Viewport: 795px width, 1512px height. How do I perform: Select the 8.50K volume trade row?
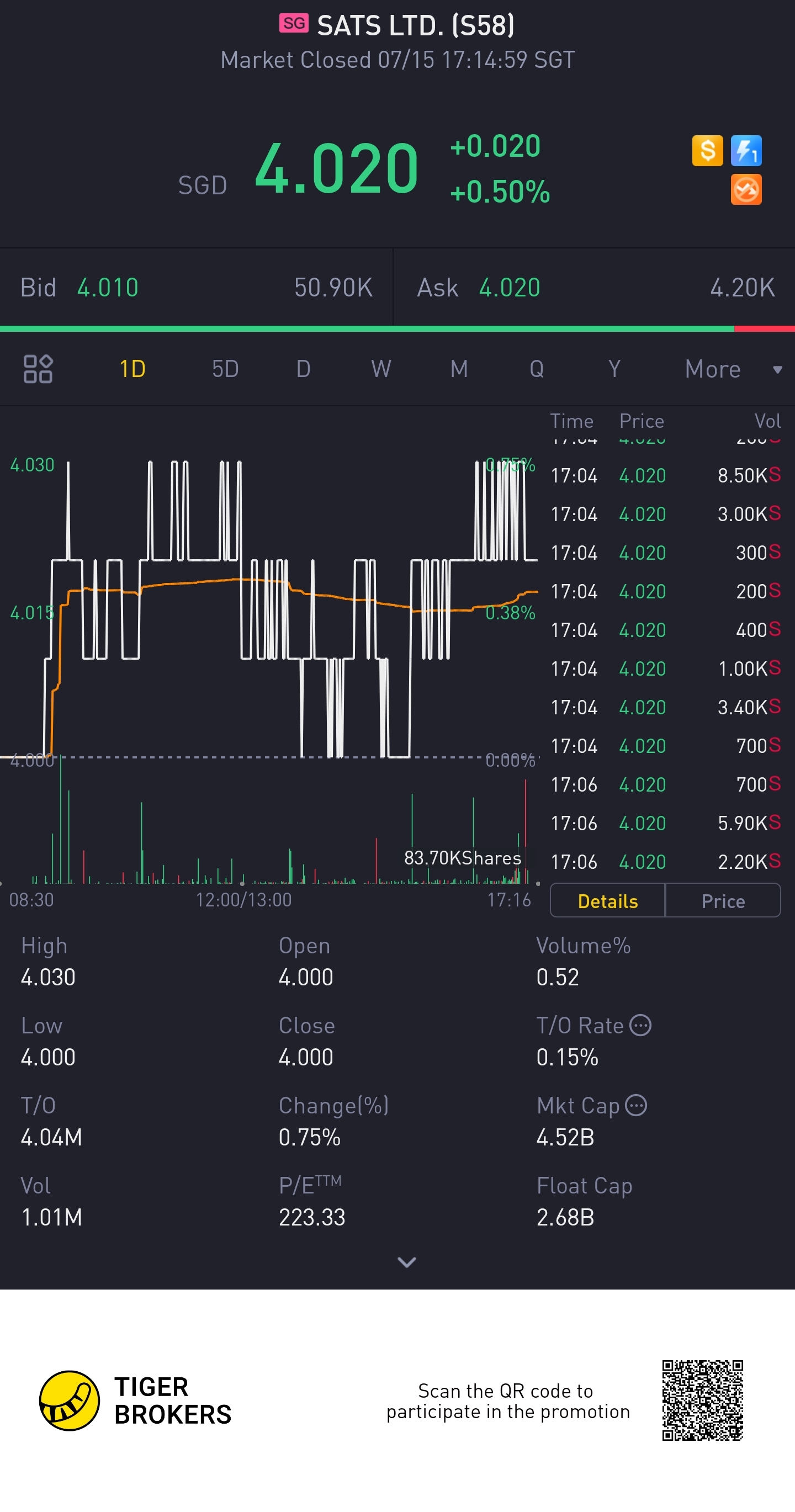point(665,475)
